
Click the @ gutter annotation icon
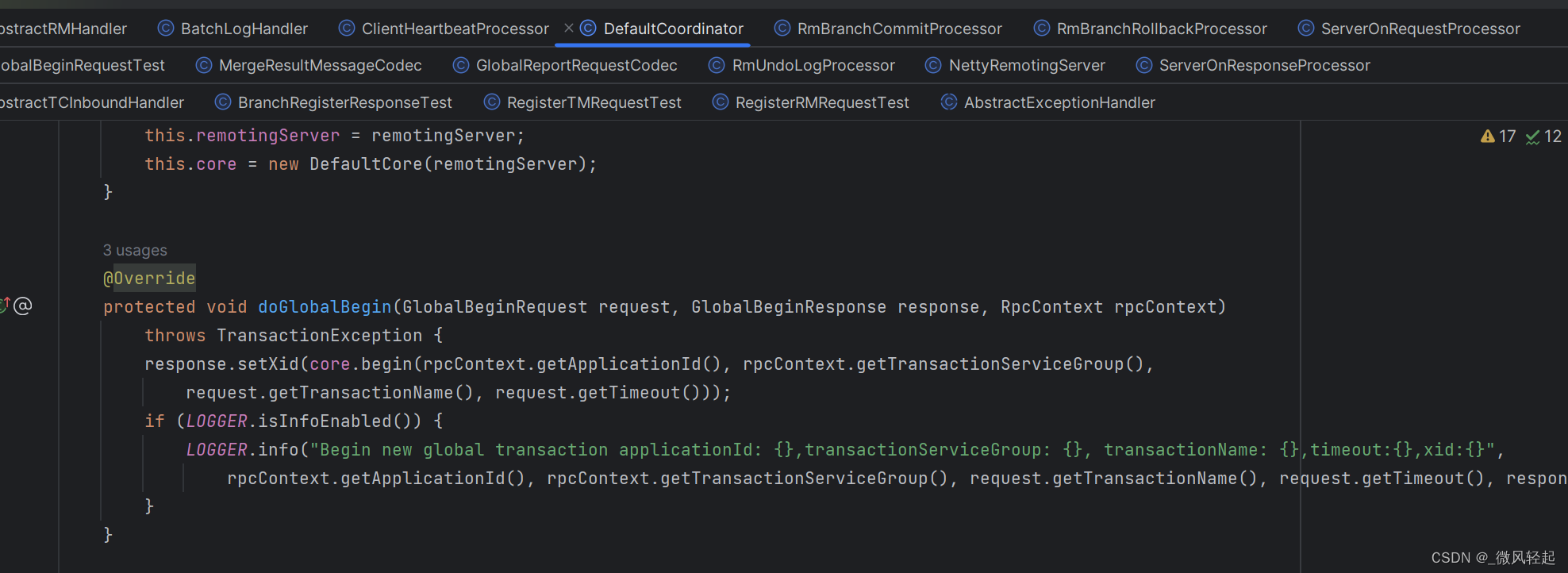tap(23, 306)
